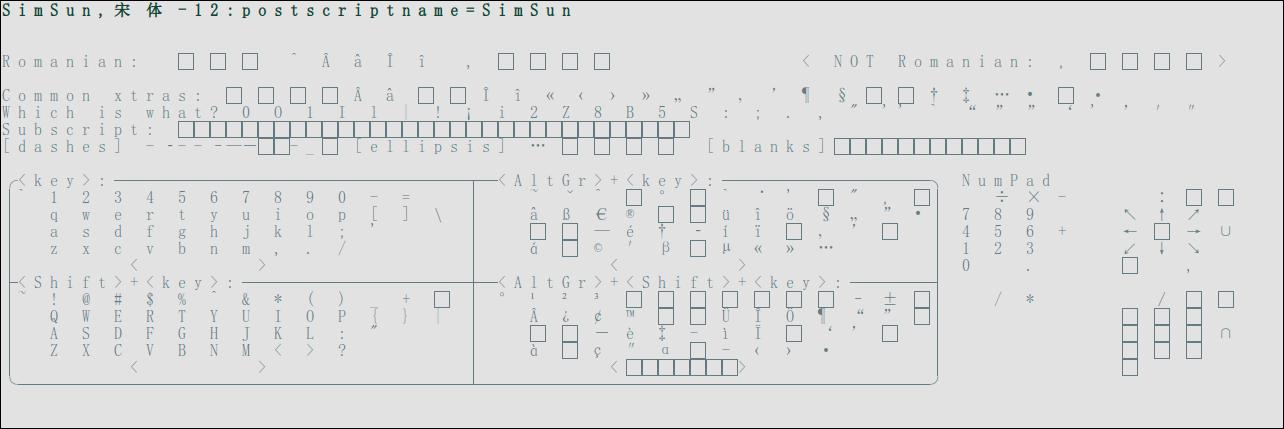Click the up arrow in the arrow cluster
Image resolution: width=1284 pixels, height=429 pixels.
(1161, 214)
